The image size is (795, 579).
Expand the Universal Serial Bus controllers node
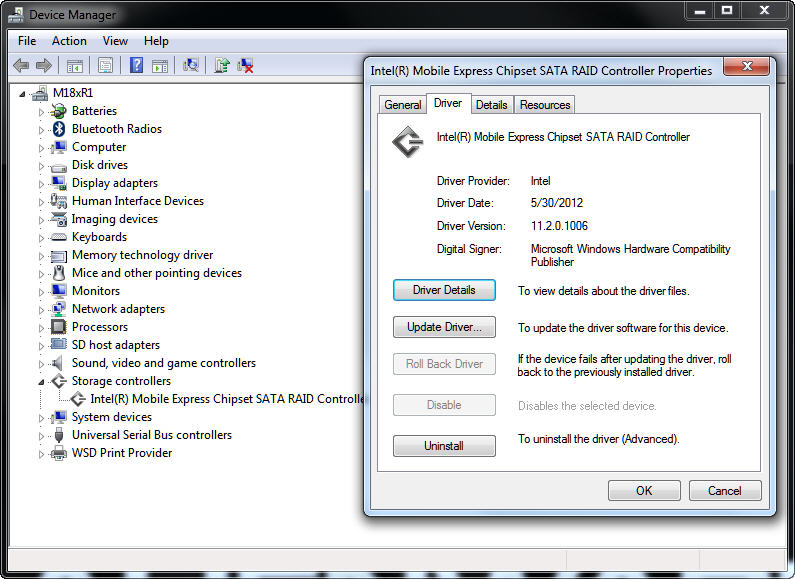tap(42, 436)
